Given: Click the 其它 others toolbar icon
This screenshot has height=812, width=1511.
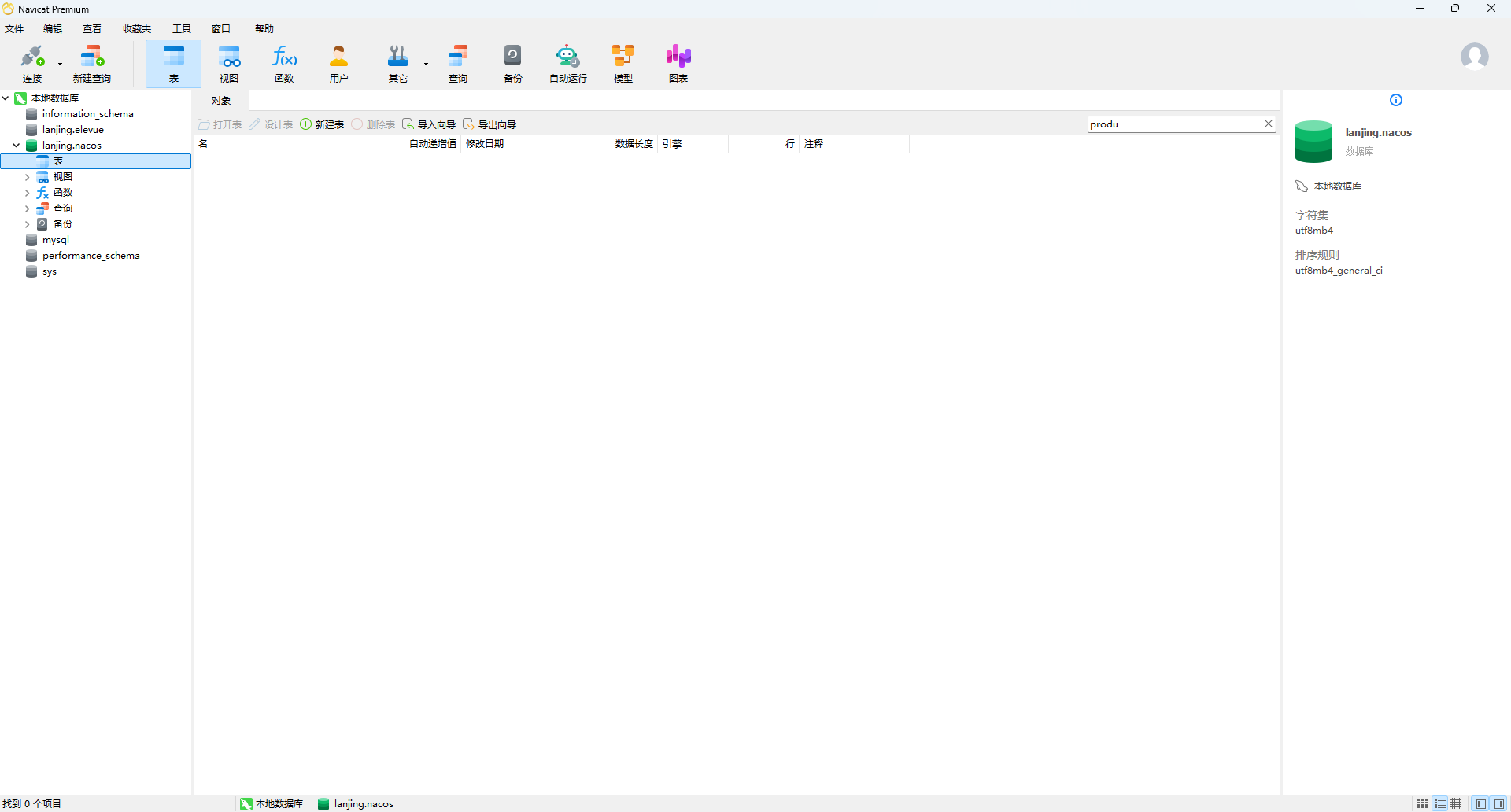Looking at the screenshot, I should pyautogui.click(x=398, y=64).
